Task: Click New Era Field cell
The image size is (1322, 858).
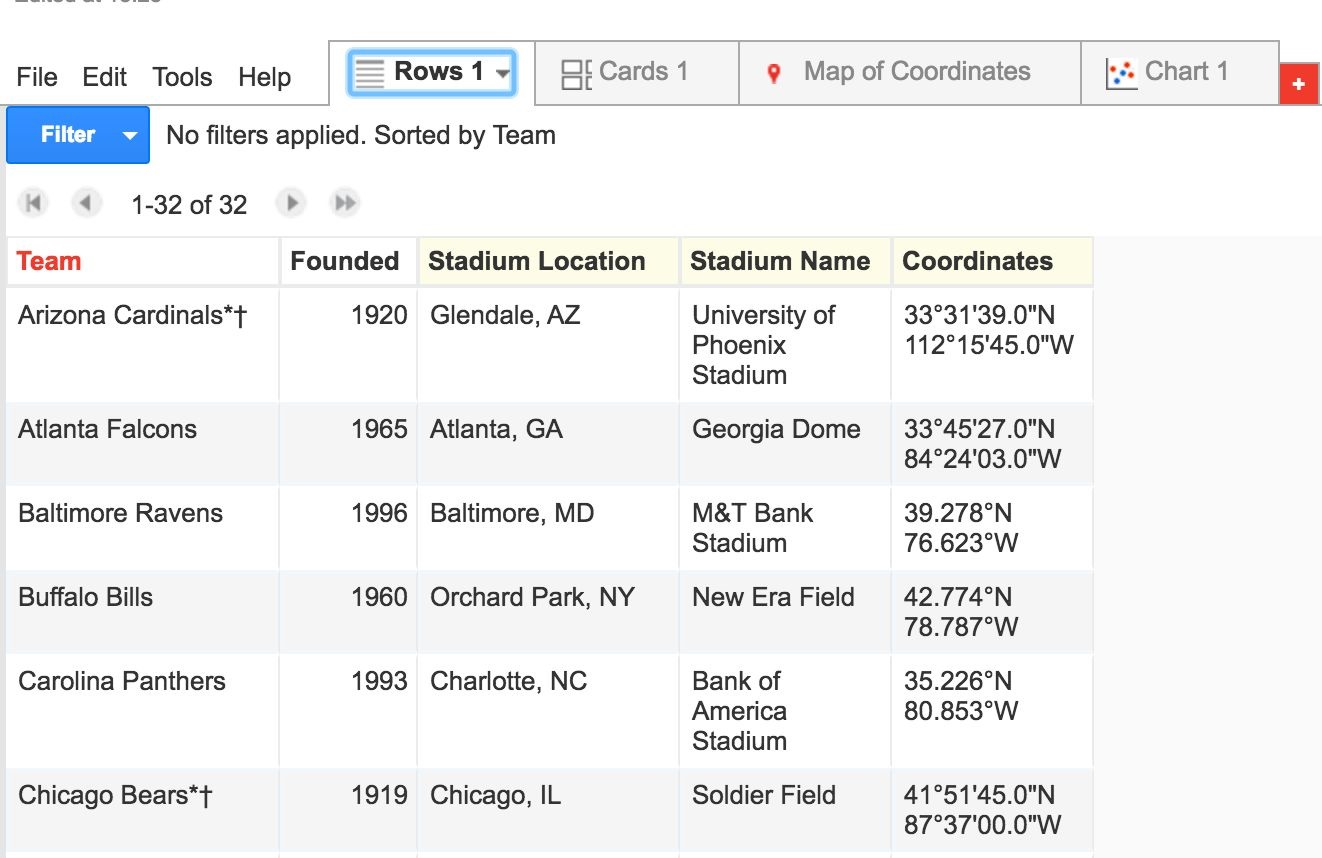Action: (x=785, y=613)
